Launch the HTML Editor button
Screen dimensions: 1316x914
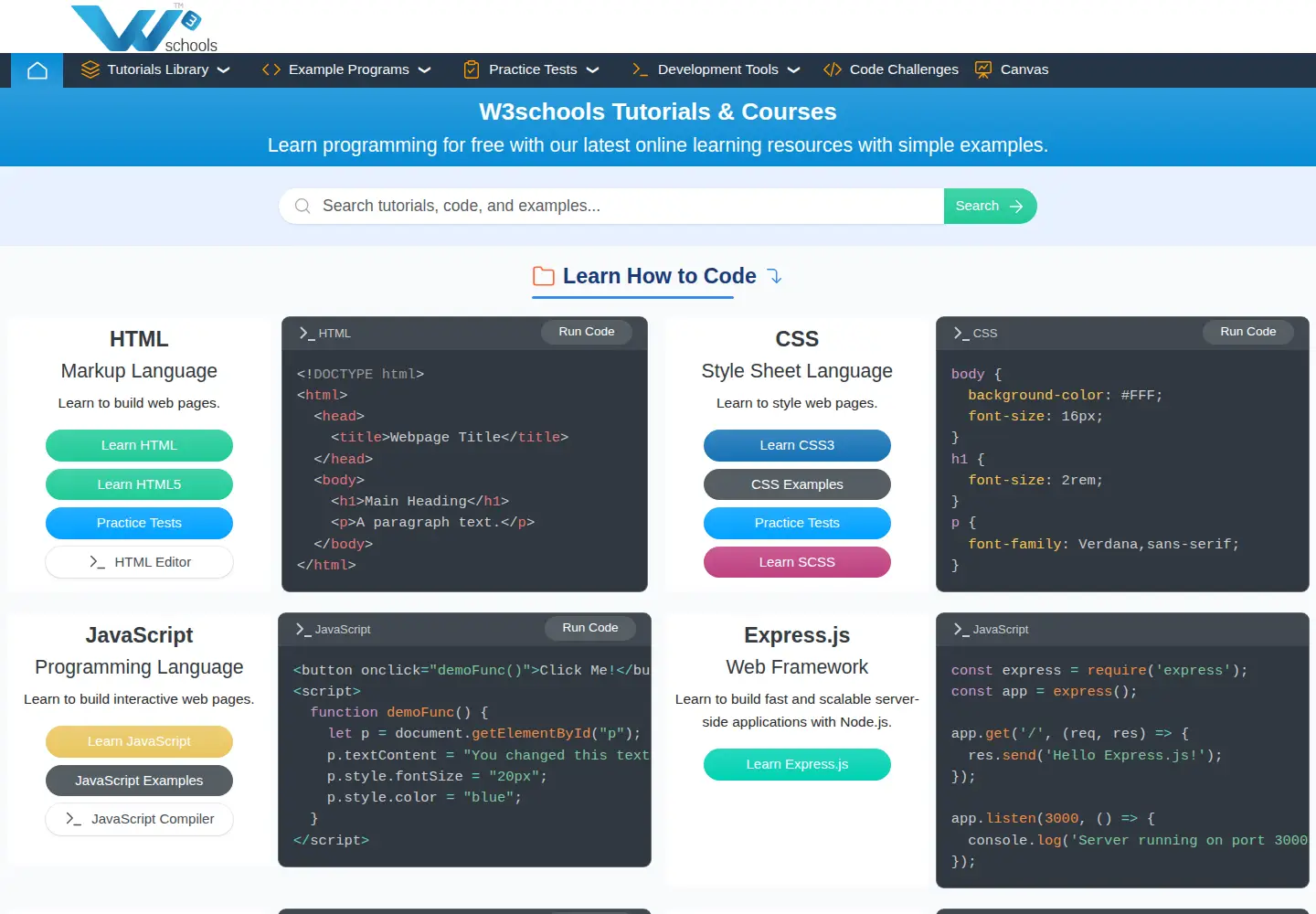pyautogui.click(x=139, y=562)
